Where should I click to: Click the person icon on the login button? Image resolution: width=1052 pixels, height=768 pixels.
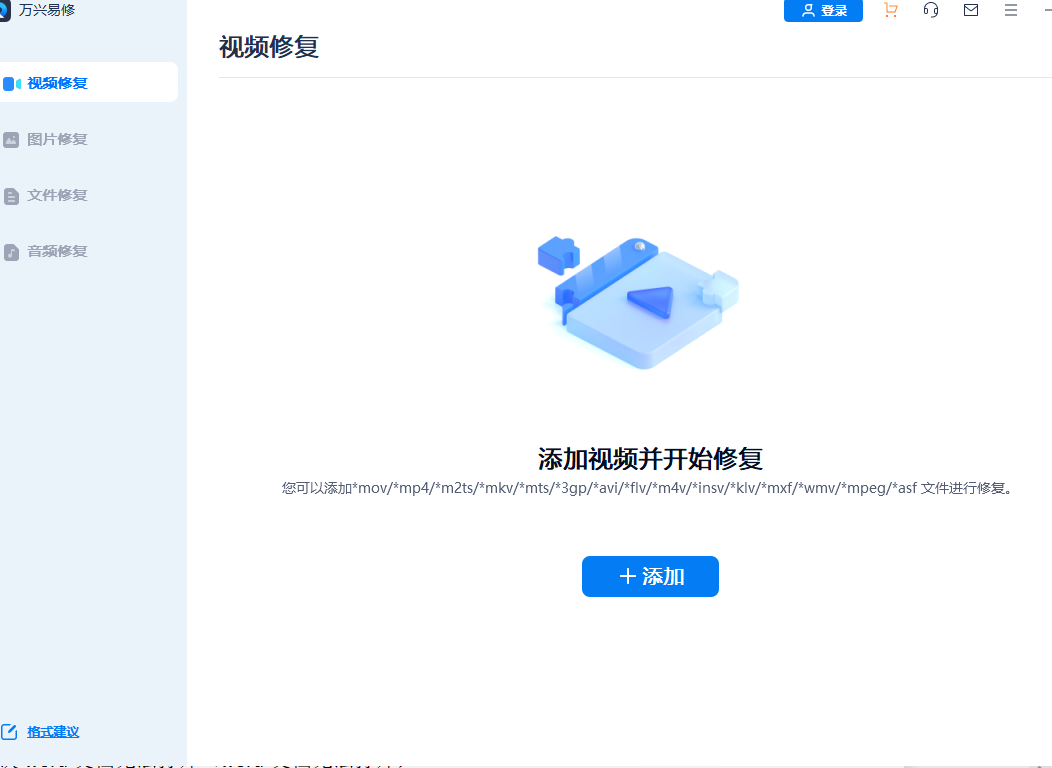pyautogui.click(x=809, y=11)
